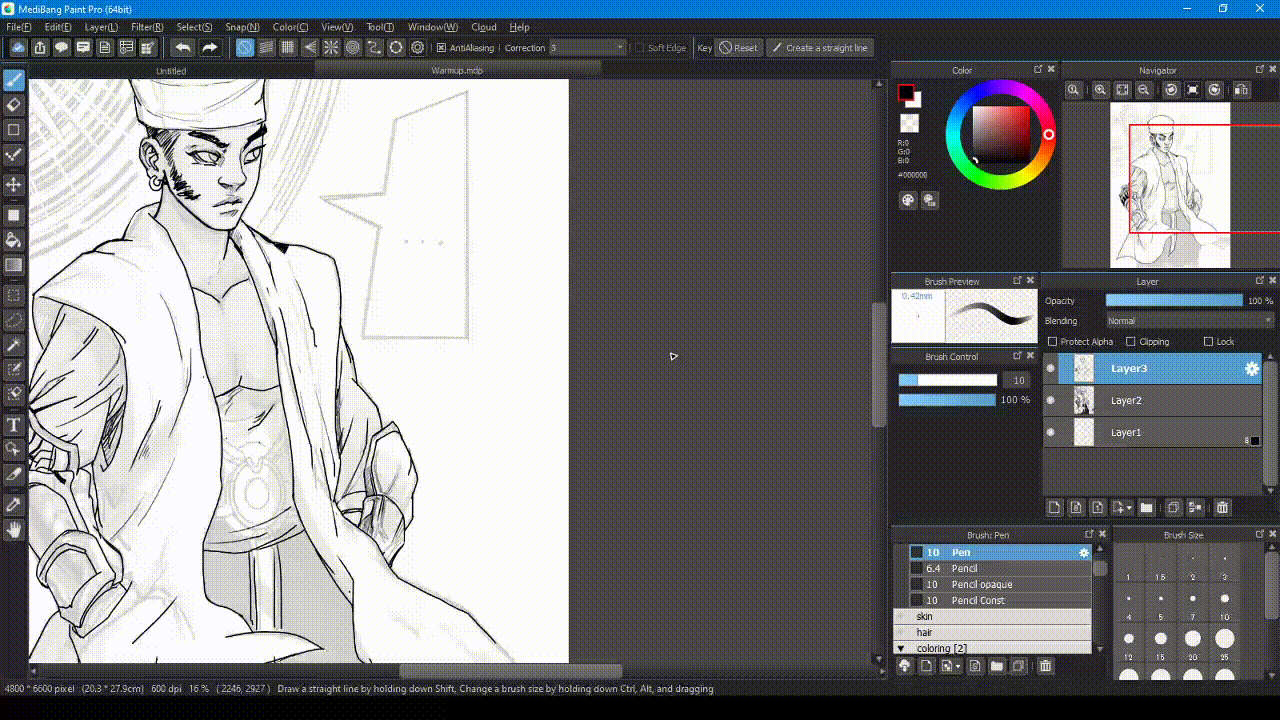
Task: Click the layer Opacity slider
Action: 1174,300
